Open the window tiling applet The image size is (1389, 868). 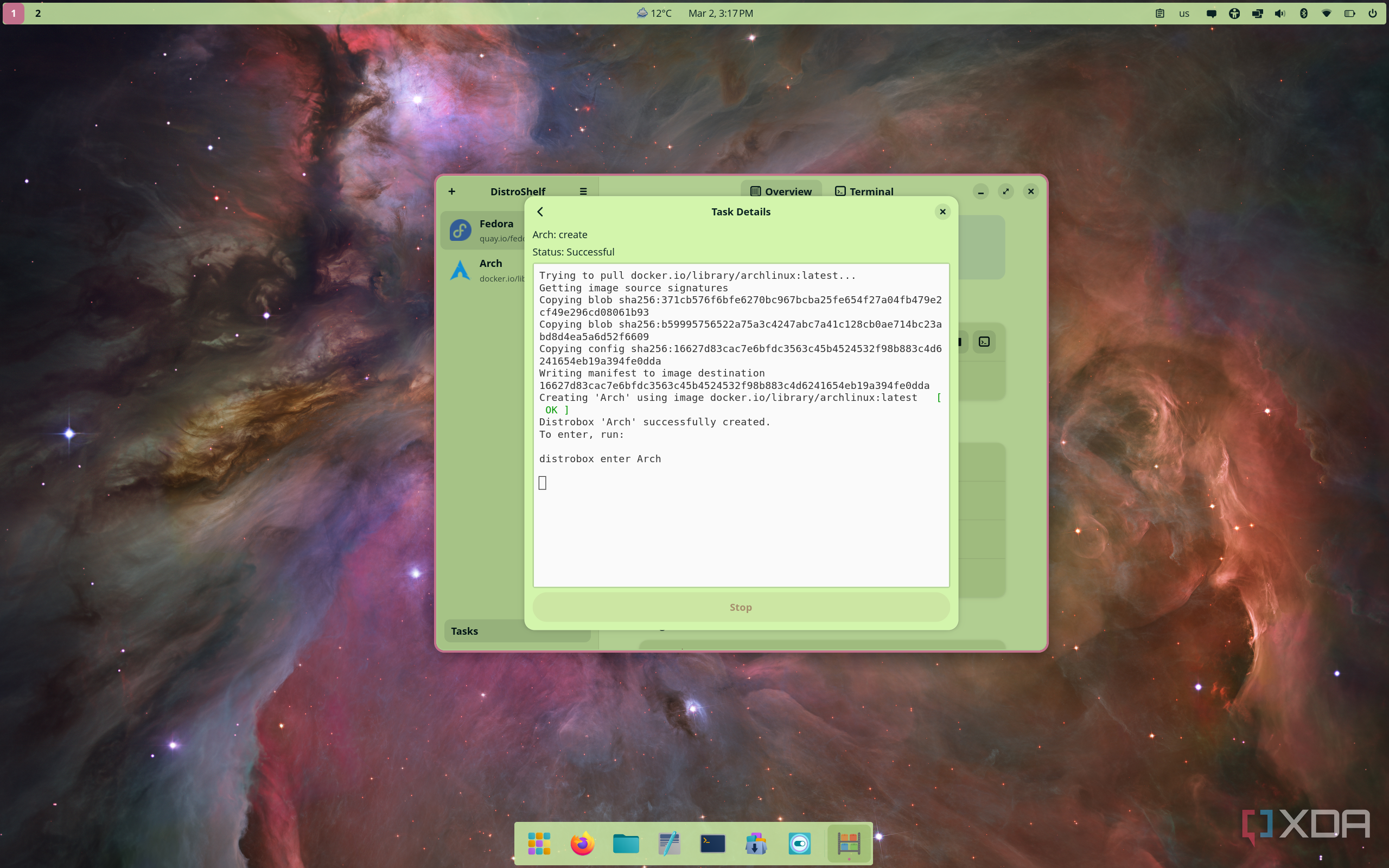(1258, 13)
